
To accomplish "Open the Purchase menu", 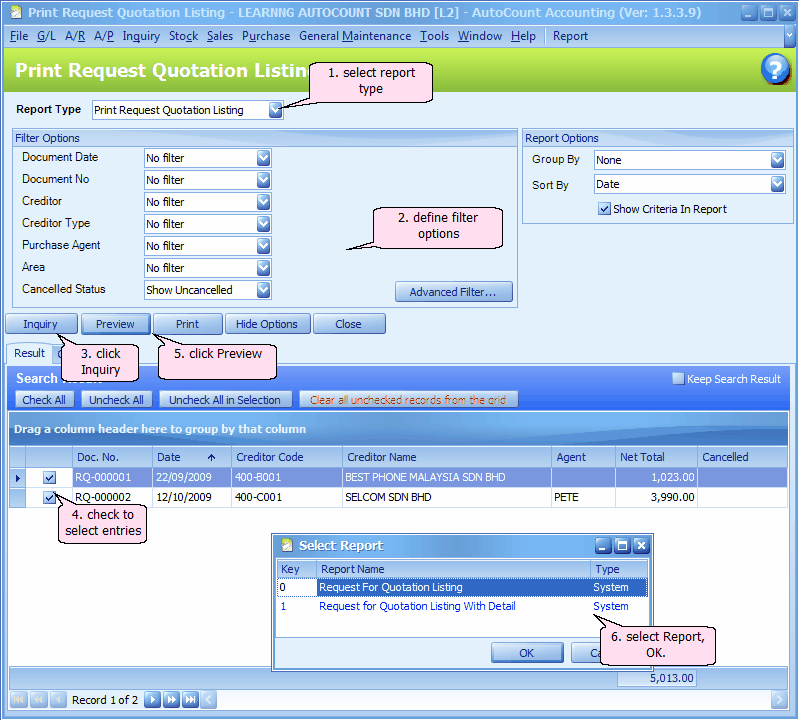I will coord(266,36).
